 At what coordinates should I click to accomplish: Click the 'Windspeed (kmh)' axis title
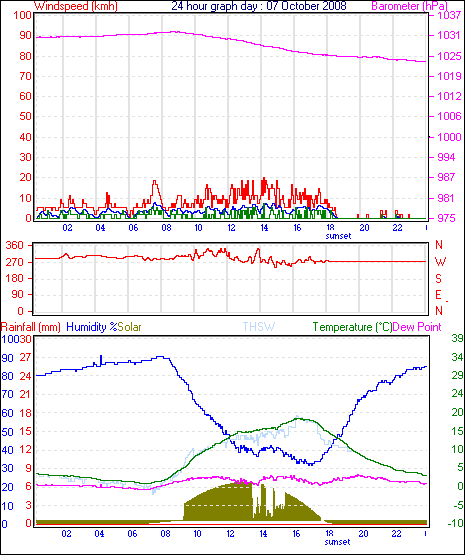(x=76, y=6)
